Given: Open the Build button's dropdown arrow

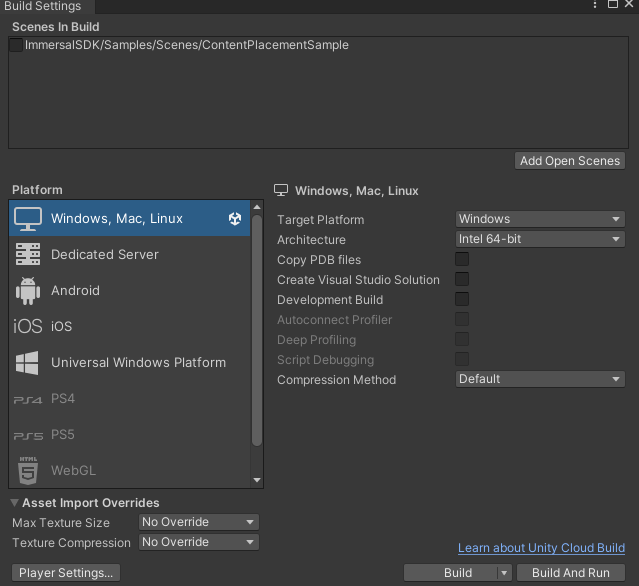Looking at the screenshot, I should [504, 573].
